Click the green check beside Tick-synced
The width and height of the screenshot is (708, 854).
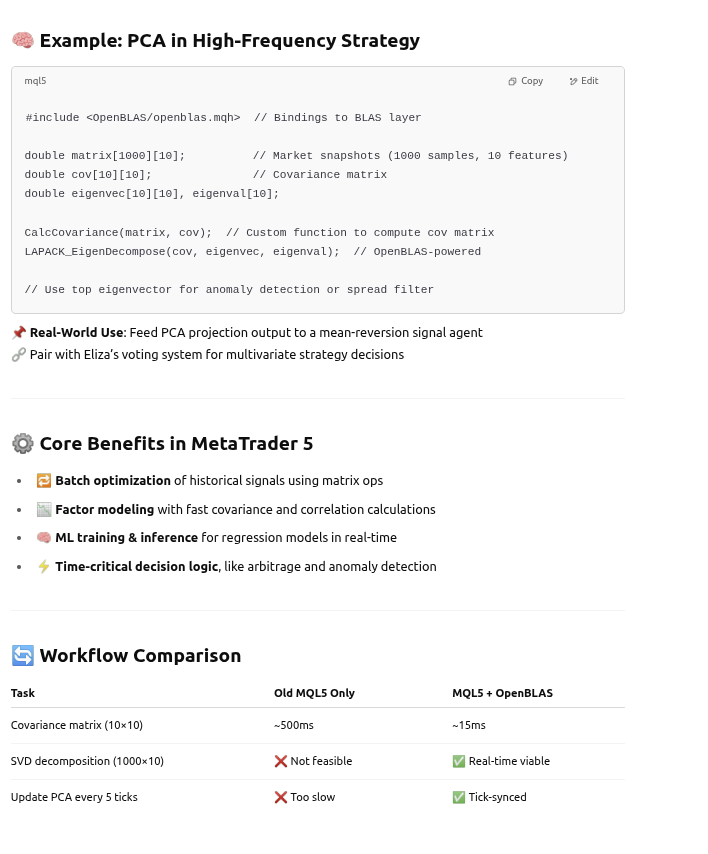pyautogui.click(x=459, y=797)
